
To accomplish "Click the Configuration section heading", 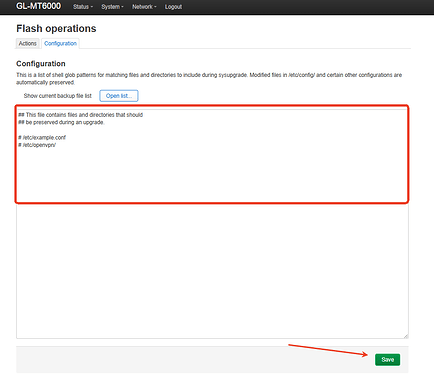I will click(x=41, y=64).
